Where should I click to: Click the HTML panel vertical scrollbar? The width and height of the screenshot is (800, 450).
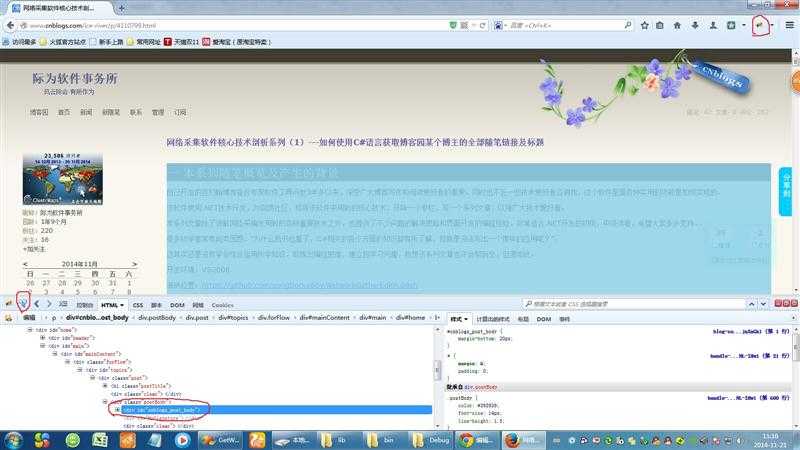click(437, 377)
